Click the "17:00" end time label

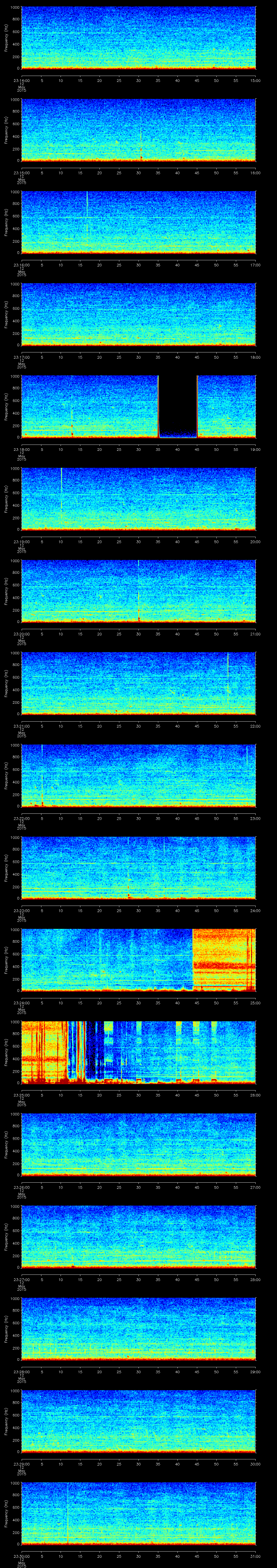click(x=255, y=265)
